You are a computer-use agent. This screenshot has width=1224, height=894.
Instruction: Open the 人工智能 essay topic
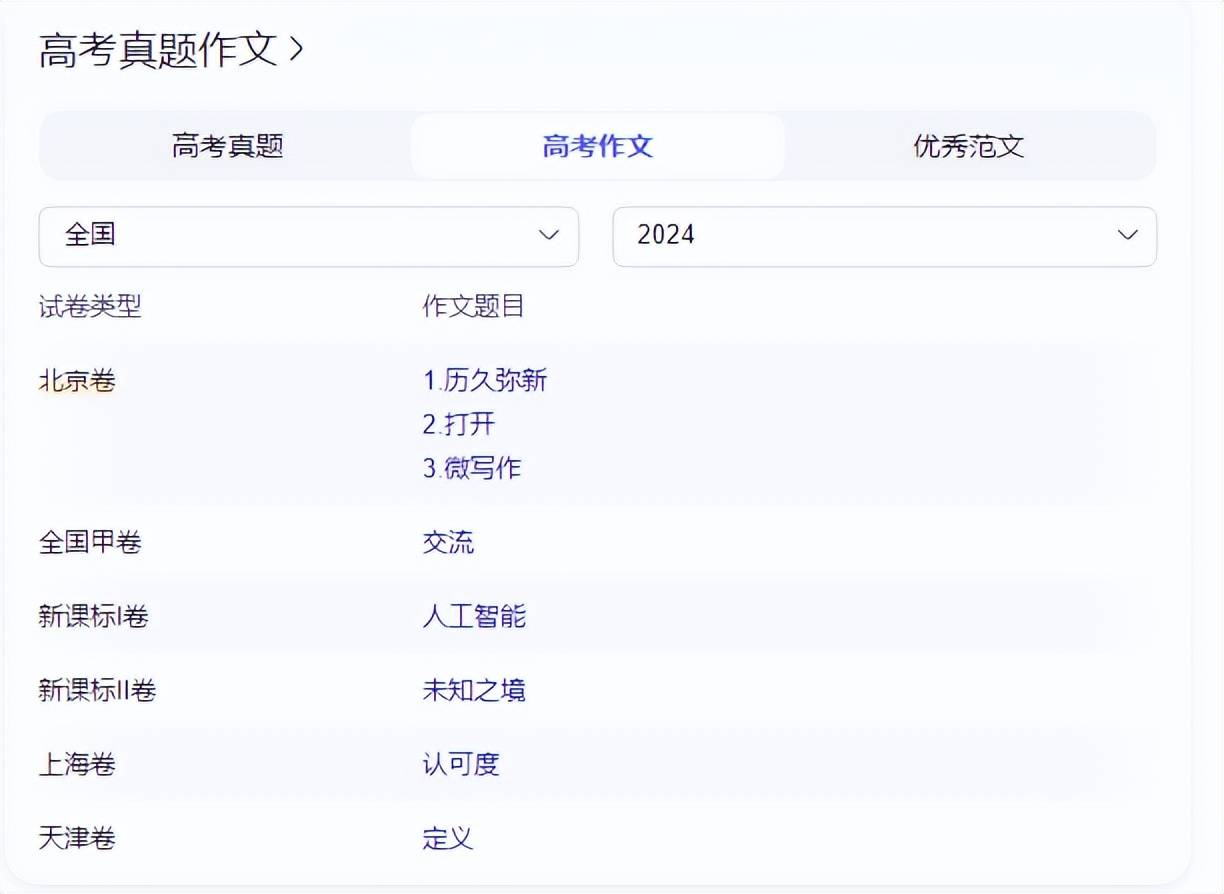[474, 616]
